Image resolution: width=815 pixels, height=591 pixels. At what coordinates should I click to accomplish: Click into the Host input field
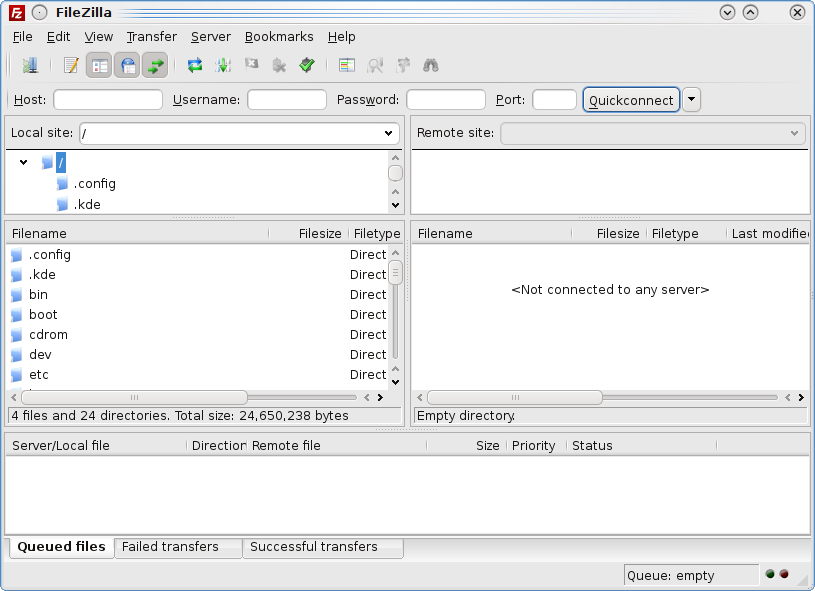click(108, 100)
